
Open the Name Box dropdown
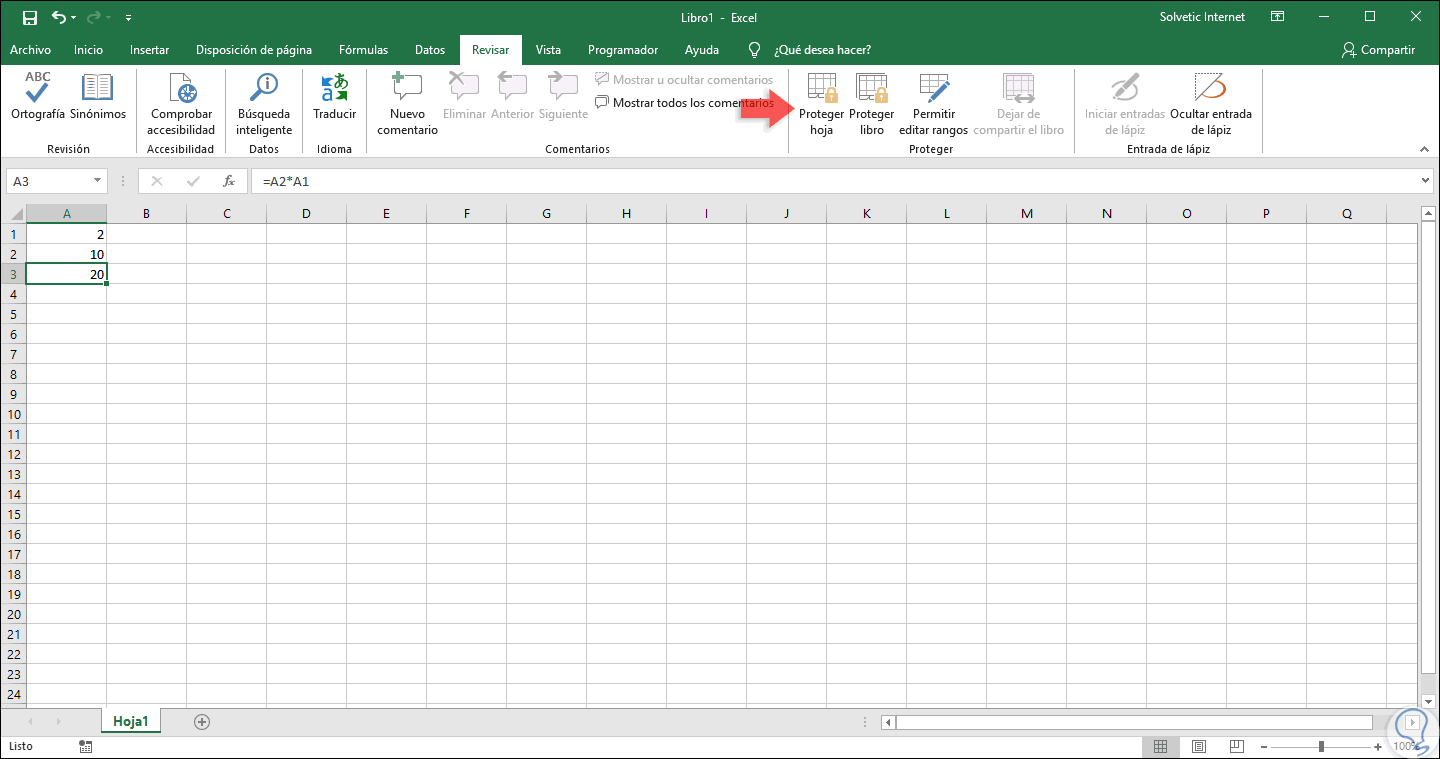[x=96, y=180]
